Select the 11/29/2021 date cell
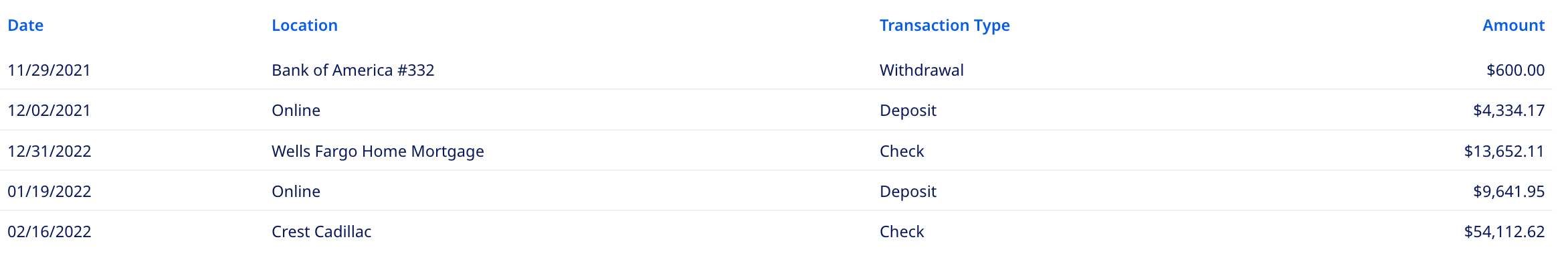Screen dimensions: 1568x268 [x=49, y=70]
